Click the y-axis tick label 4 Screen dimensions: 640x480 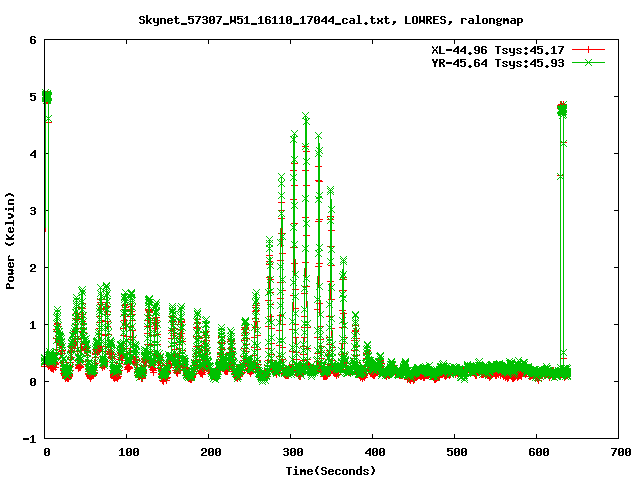pos(33,154)
